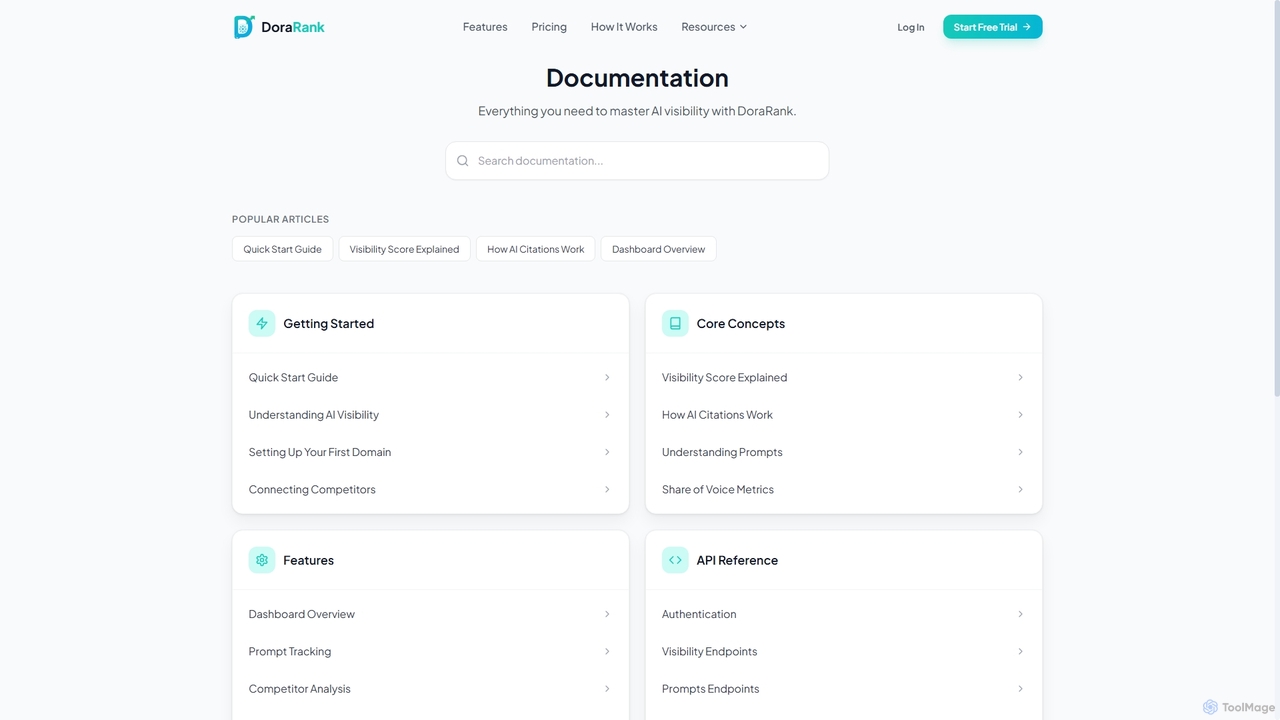Viewport: 1280px width, 720px height.
Task: Go to How It Works page
Action: click(624, 27)
